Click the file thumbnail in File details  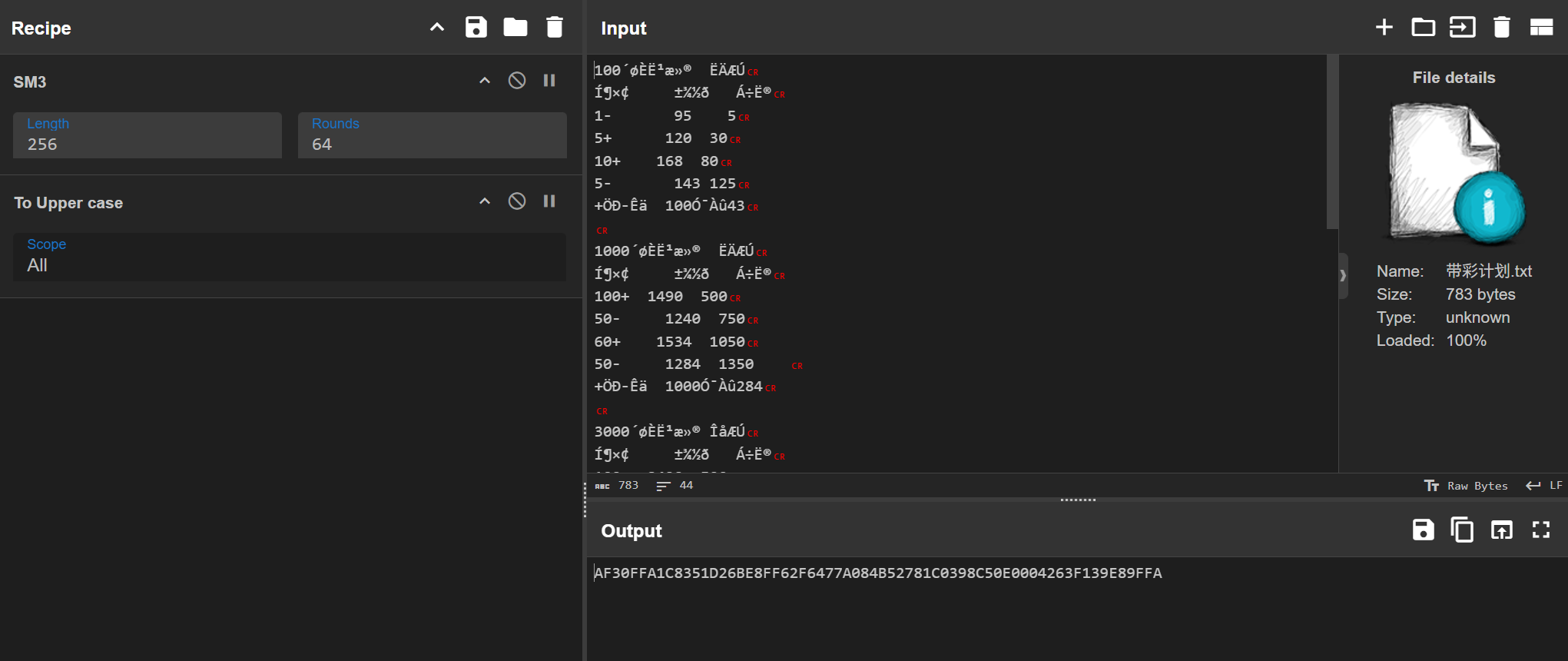[1456, 173]
